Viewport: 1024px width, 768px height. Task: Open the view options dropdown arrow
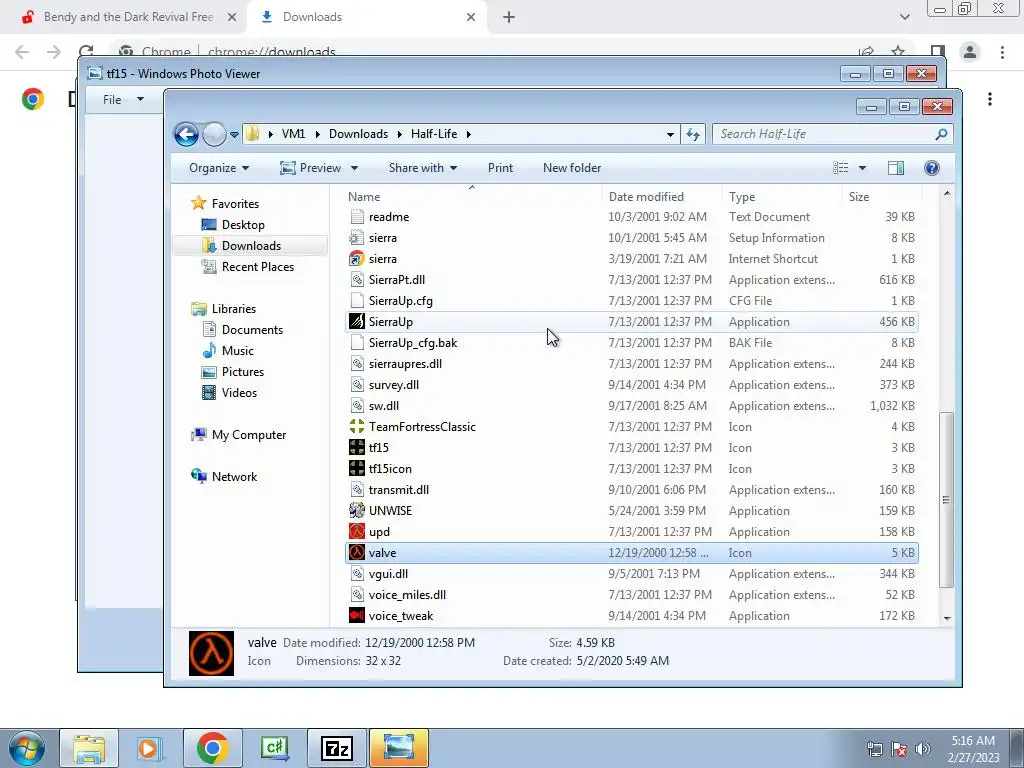[x=862, y=168]
